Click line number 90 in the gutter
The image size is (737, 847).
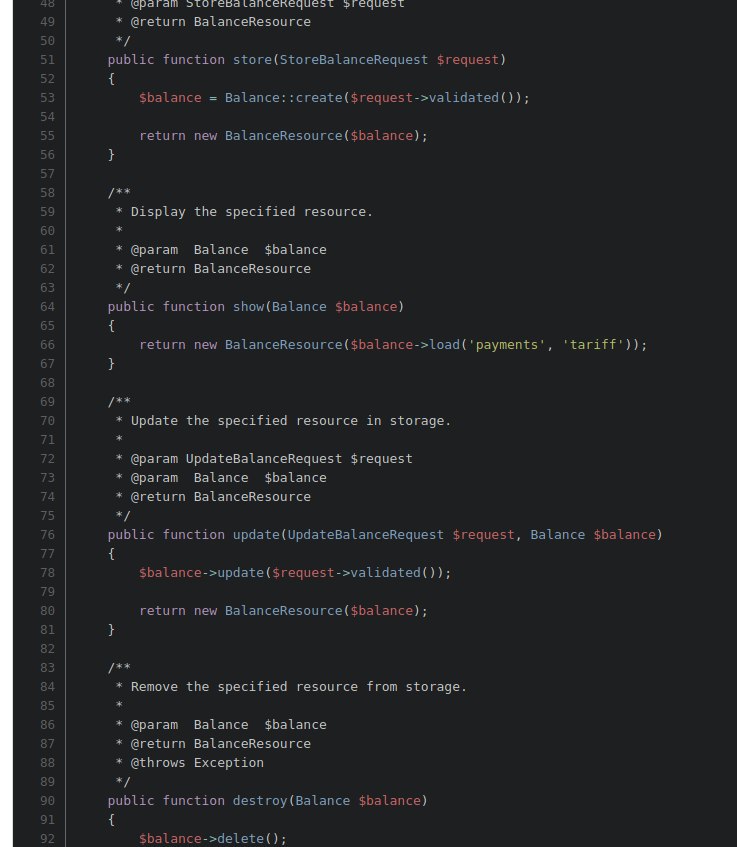[x=48, y=801]
